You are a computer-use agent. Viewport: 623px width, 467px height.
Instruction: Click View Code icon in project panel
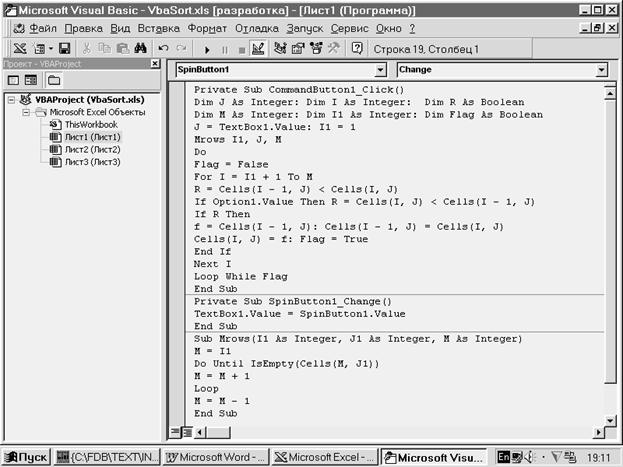click(14, 79)
